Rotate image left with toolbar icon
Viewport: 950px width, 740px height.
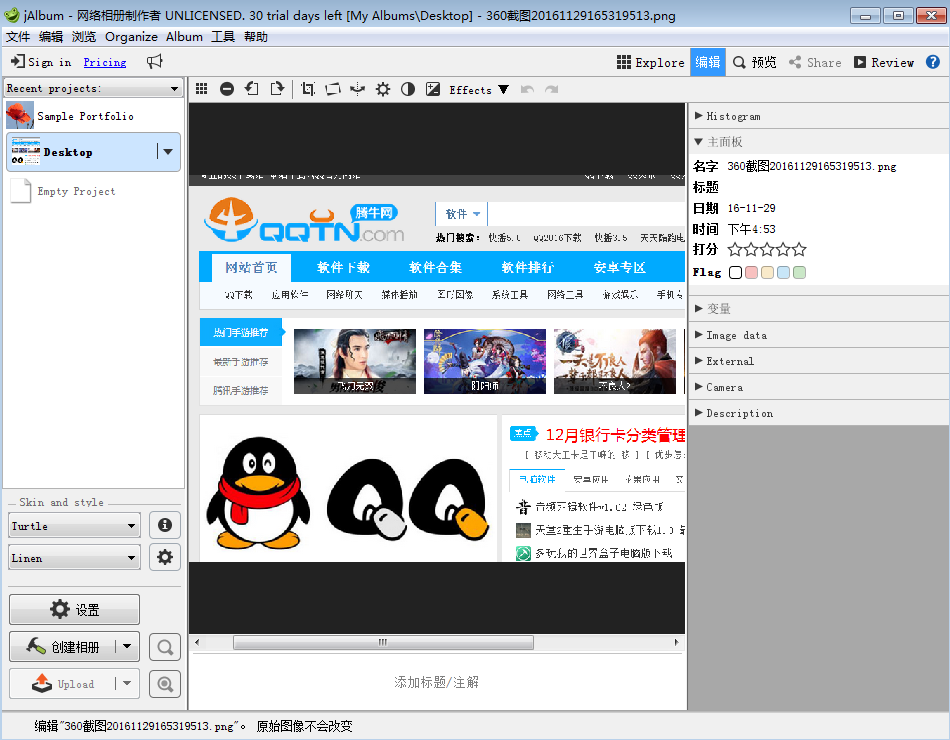(x=252, y=89)
